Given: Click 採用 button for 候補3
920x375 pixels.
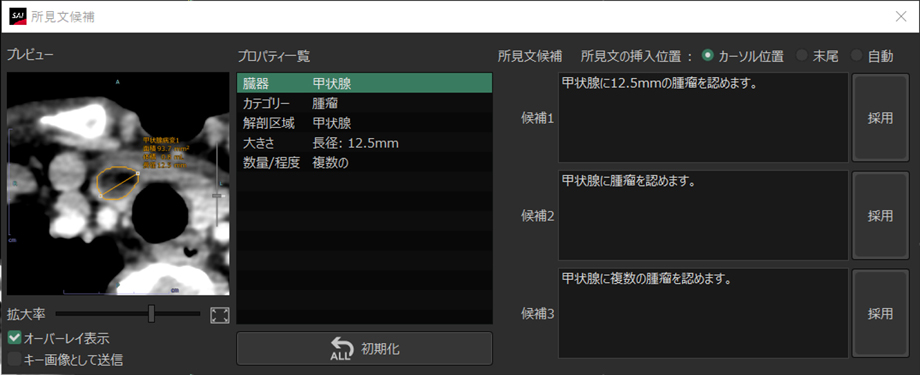Looking at the screenshot, I should point(880,313).
